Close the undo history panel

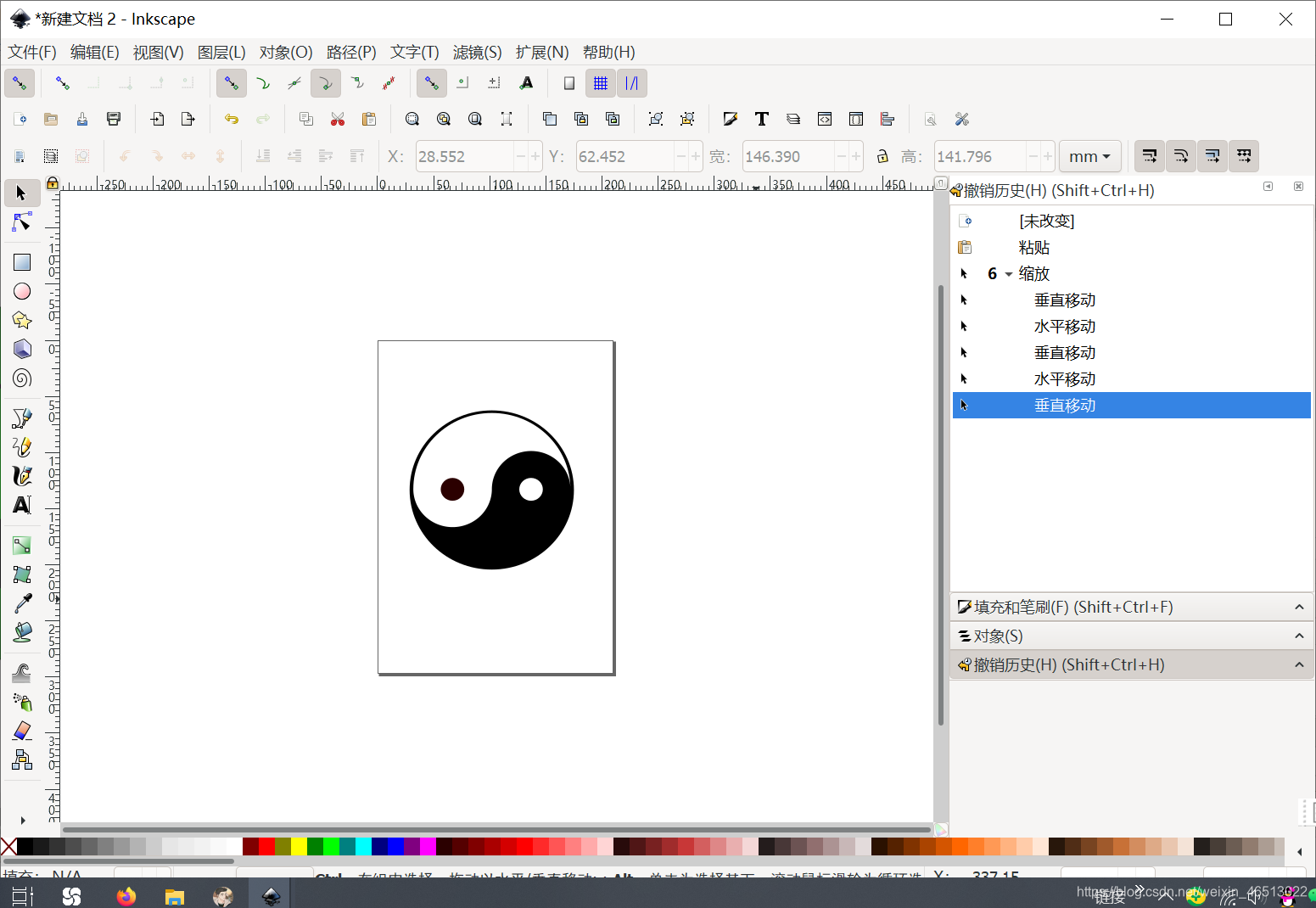1298,187
